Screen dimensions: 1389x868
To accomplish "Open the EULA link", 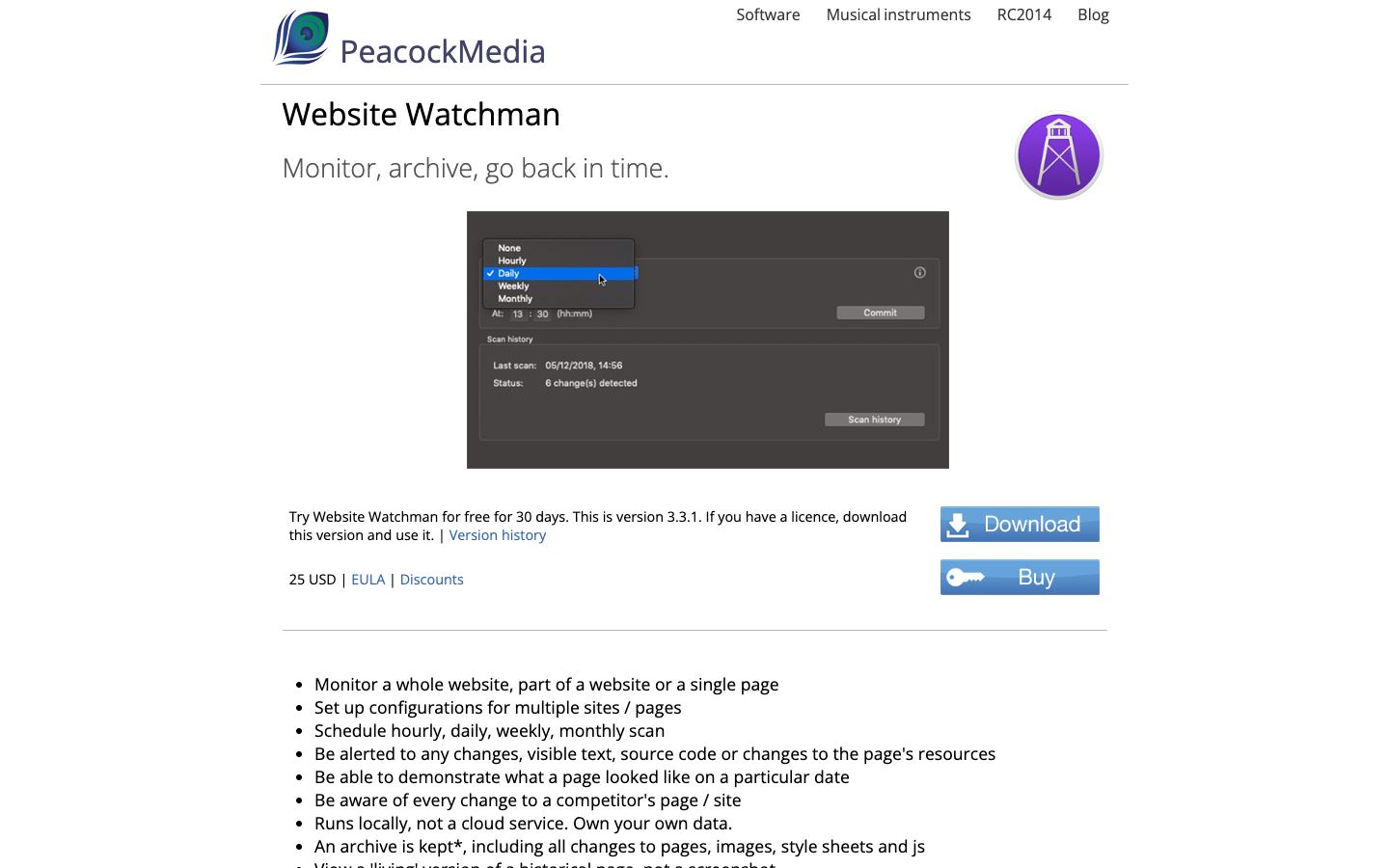I will (x=368, y=580).
